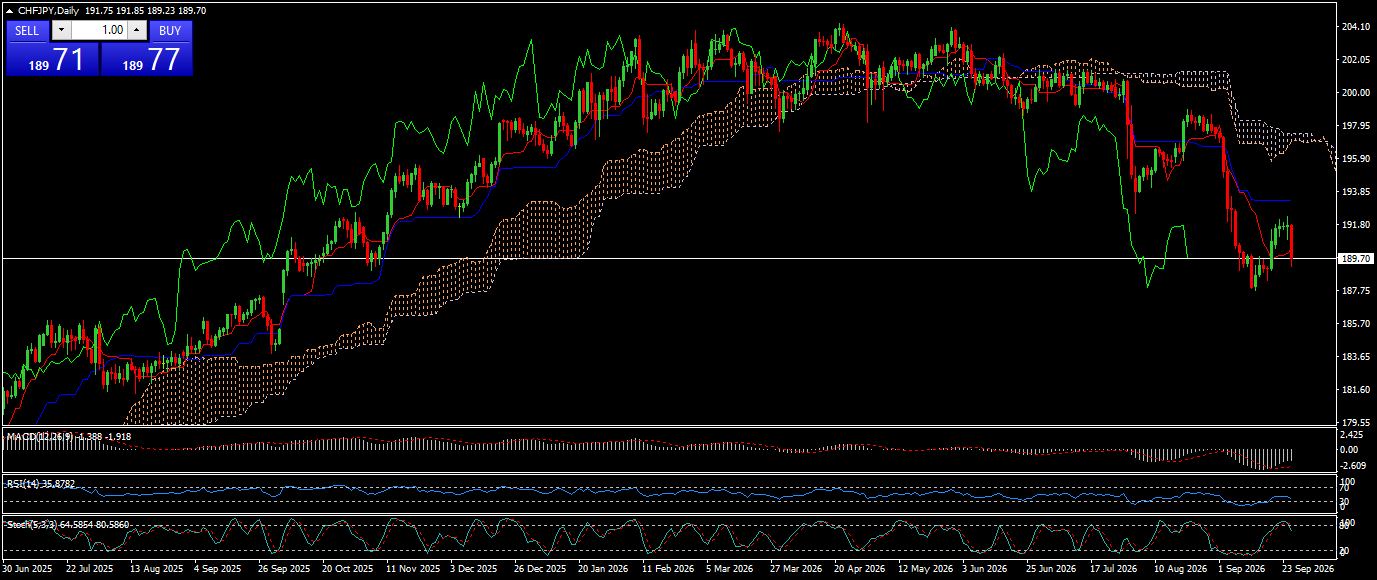Click the 179.55 price axis label
Image resolution: width=1377 pixels, height=580 pixels.
[1354, 423]
